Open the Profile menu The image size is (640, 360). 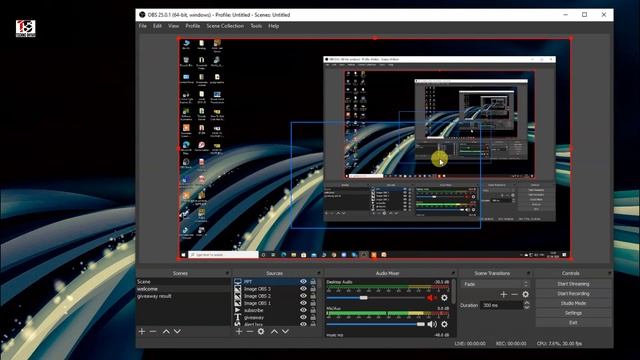[193, 26]
